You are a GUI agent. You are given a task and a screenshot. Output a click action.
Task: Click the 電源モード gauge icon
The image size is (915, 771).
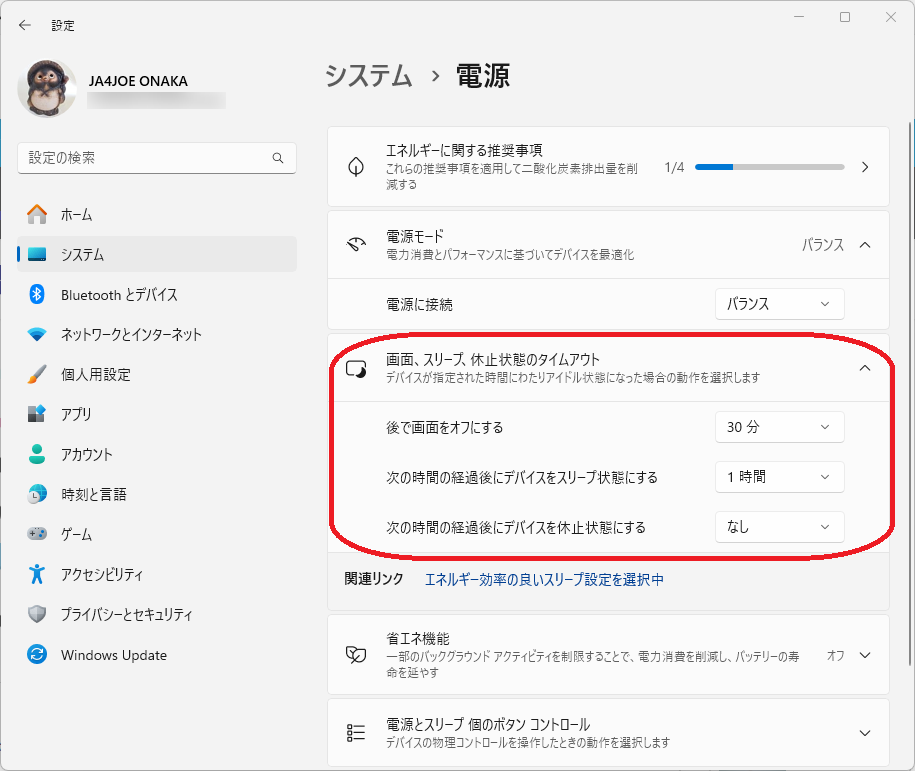[356, 245]
